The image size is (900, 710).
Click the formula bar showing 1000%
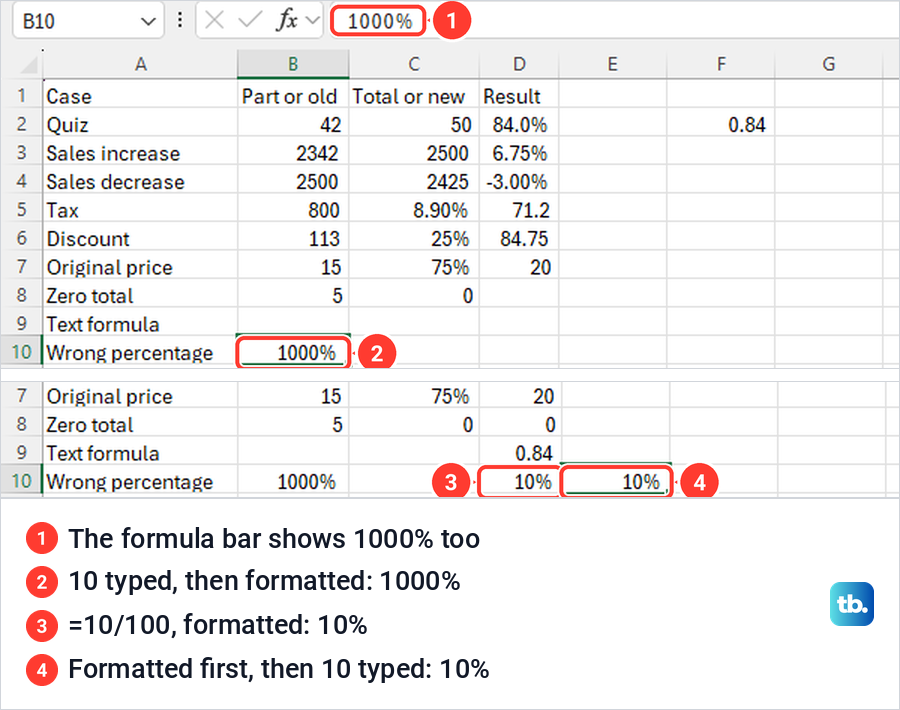tap(612, 21)
